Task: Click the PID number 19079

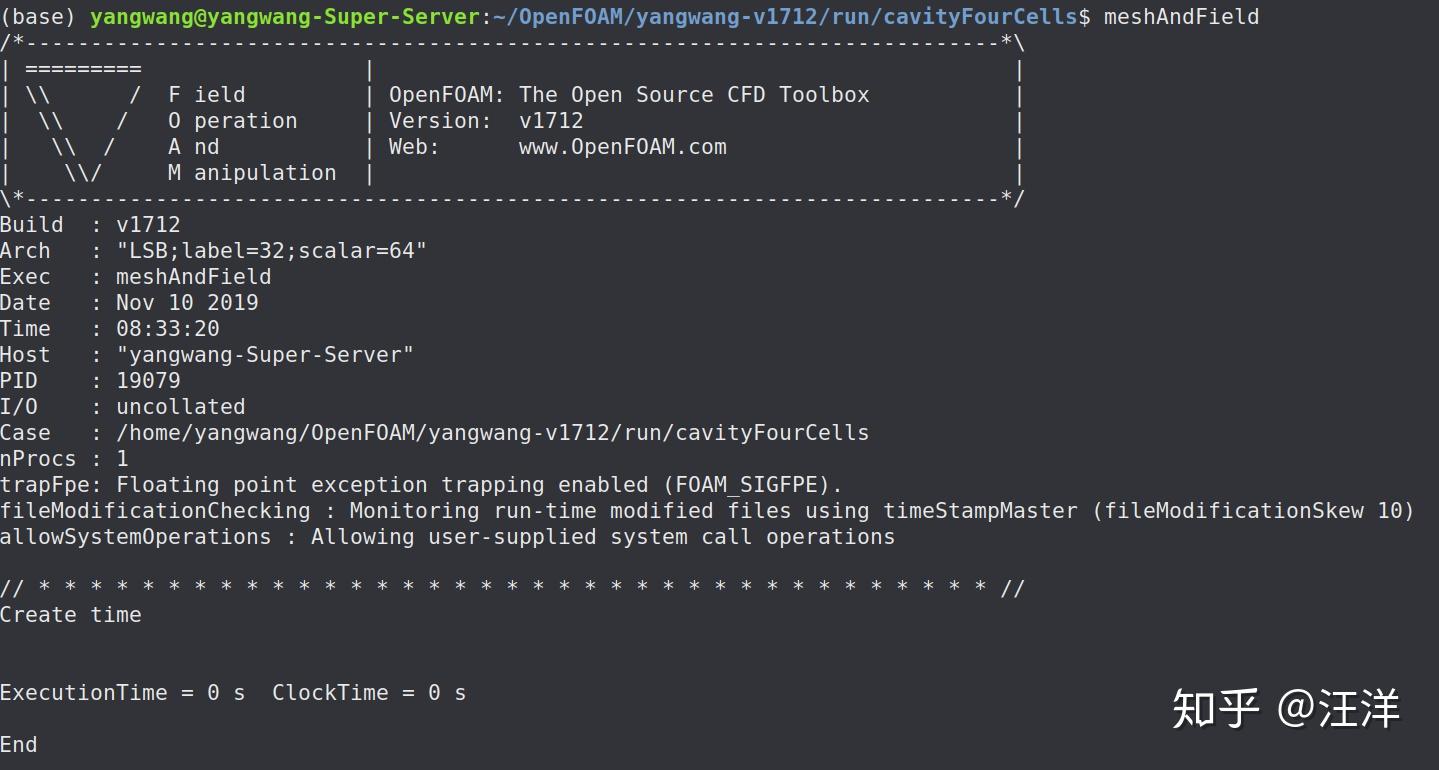Action: 148,381
